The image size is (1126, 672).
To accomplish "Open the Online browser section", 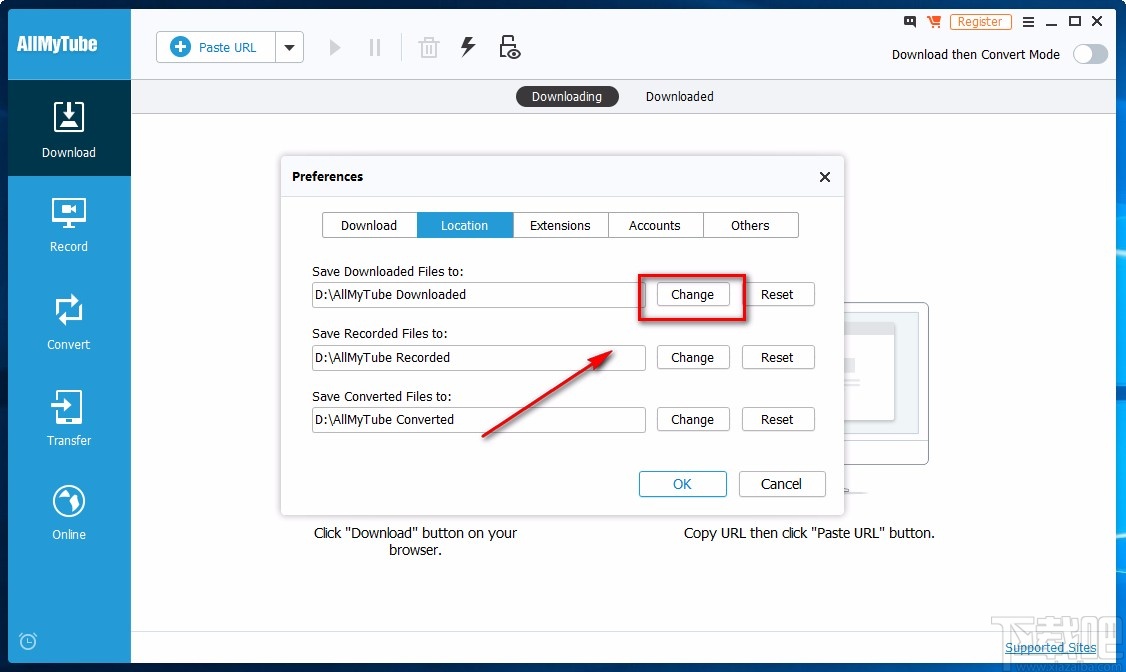I will tap(69, 512).
